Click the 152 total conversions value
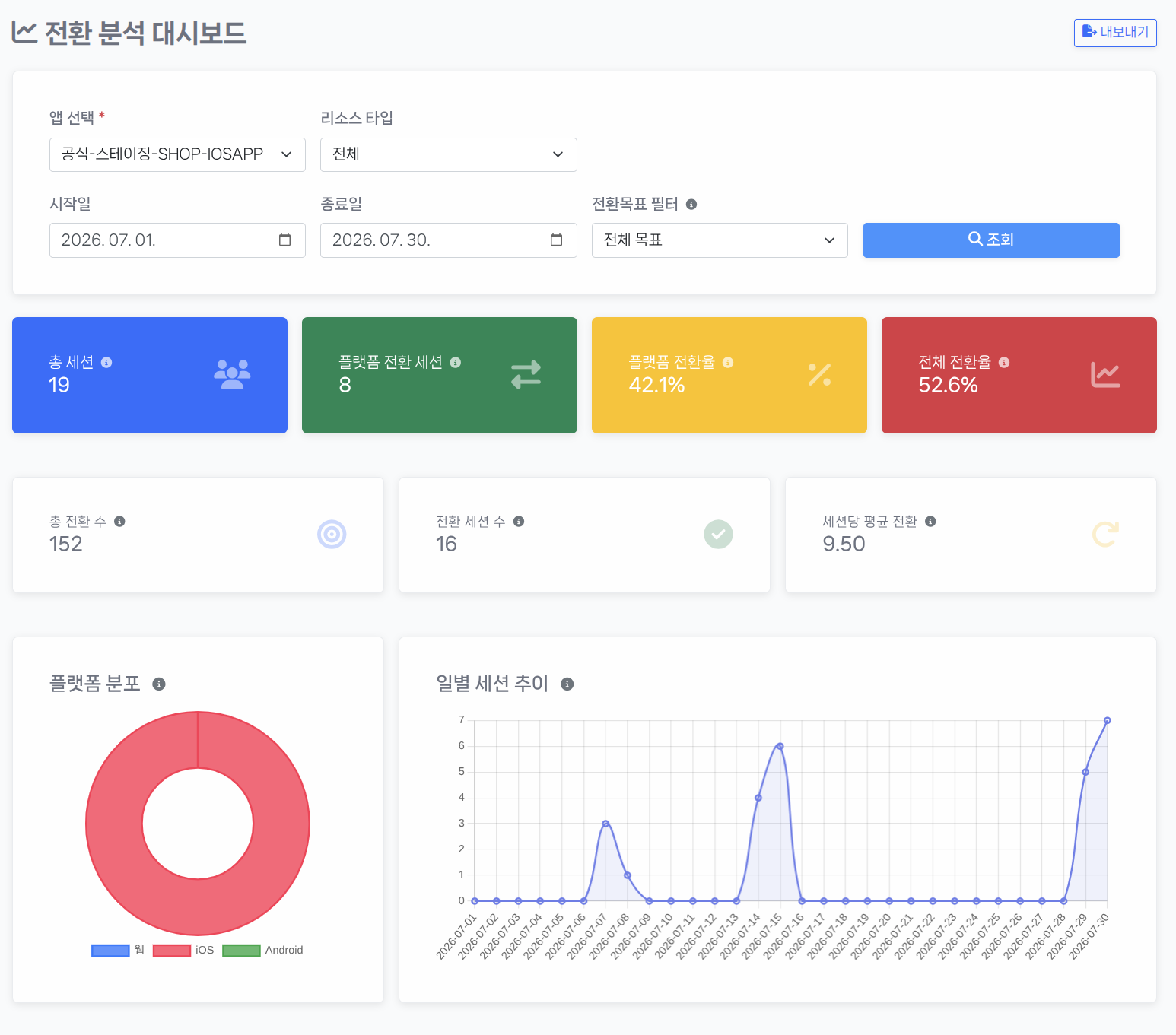Viewport: 1176px width, 1035px height. (x=66, y=544)
